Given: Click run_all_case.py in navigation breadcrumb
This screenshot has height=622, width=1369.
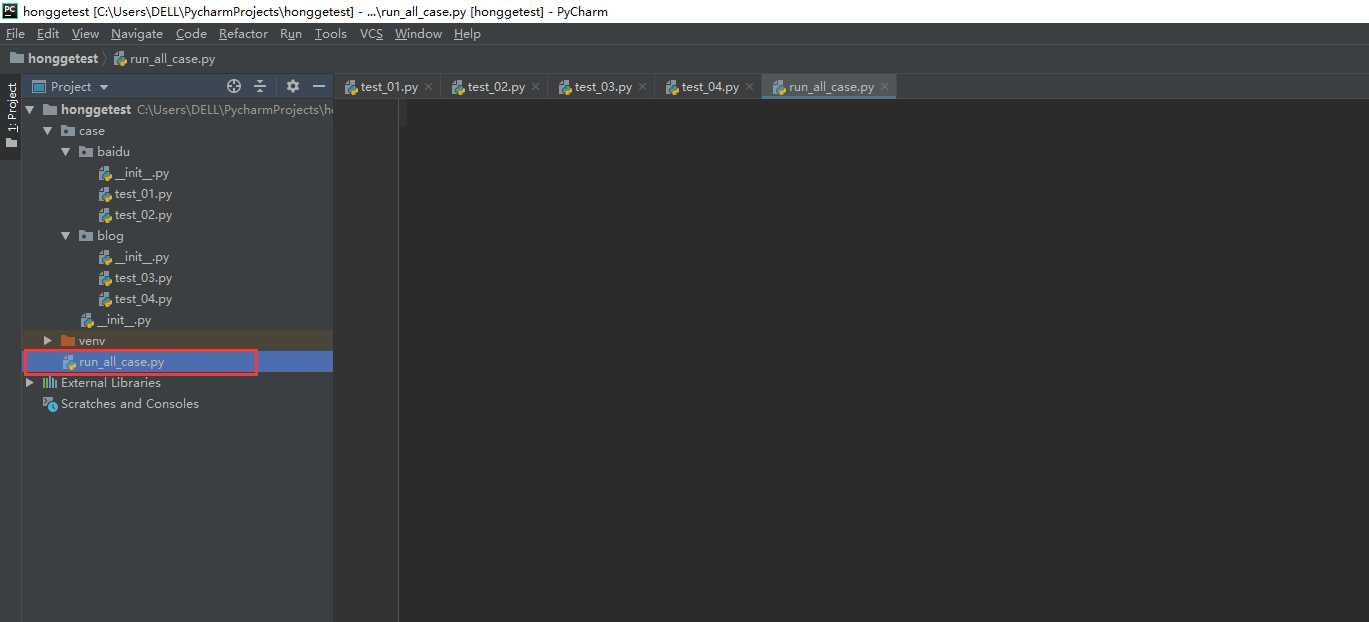Looking at the screenshot, I should pos(164,59).
